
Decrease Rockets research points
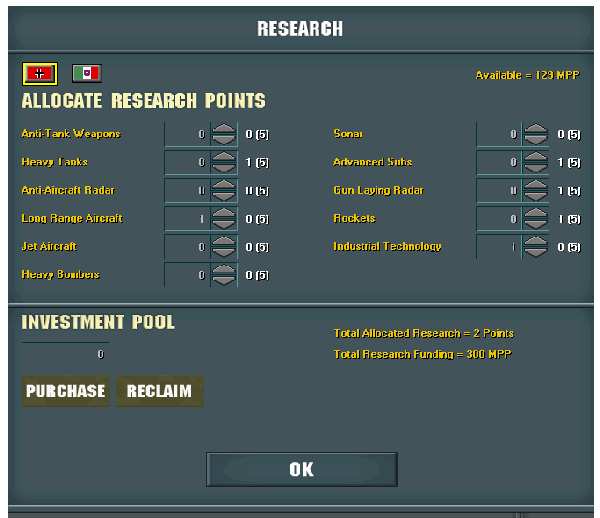[536, 224]
